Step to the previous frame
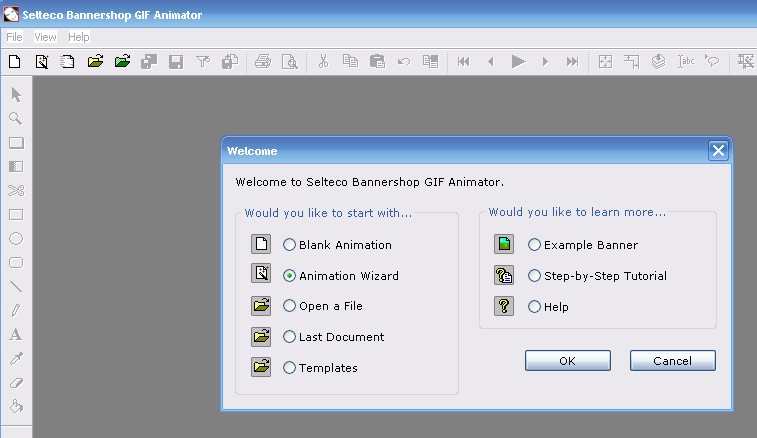757x438 pixels. pyautogui.click(x=491, y=62)
